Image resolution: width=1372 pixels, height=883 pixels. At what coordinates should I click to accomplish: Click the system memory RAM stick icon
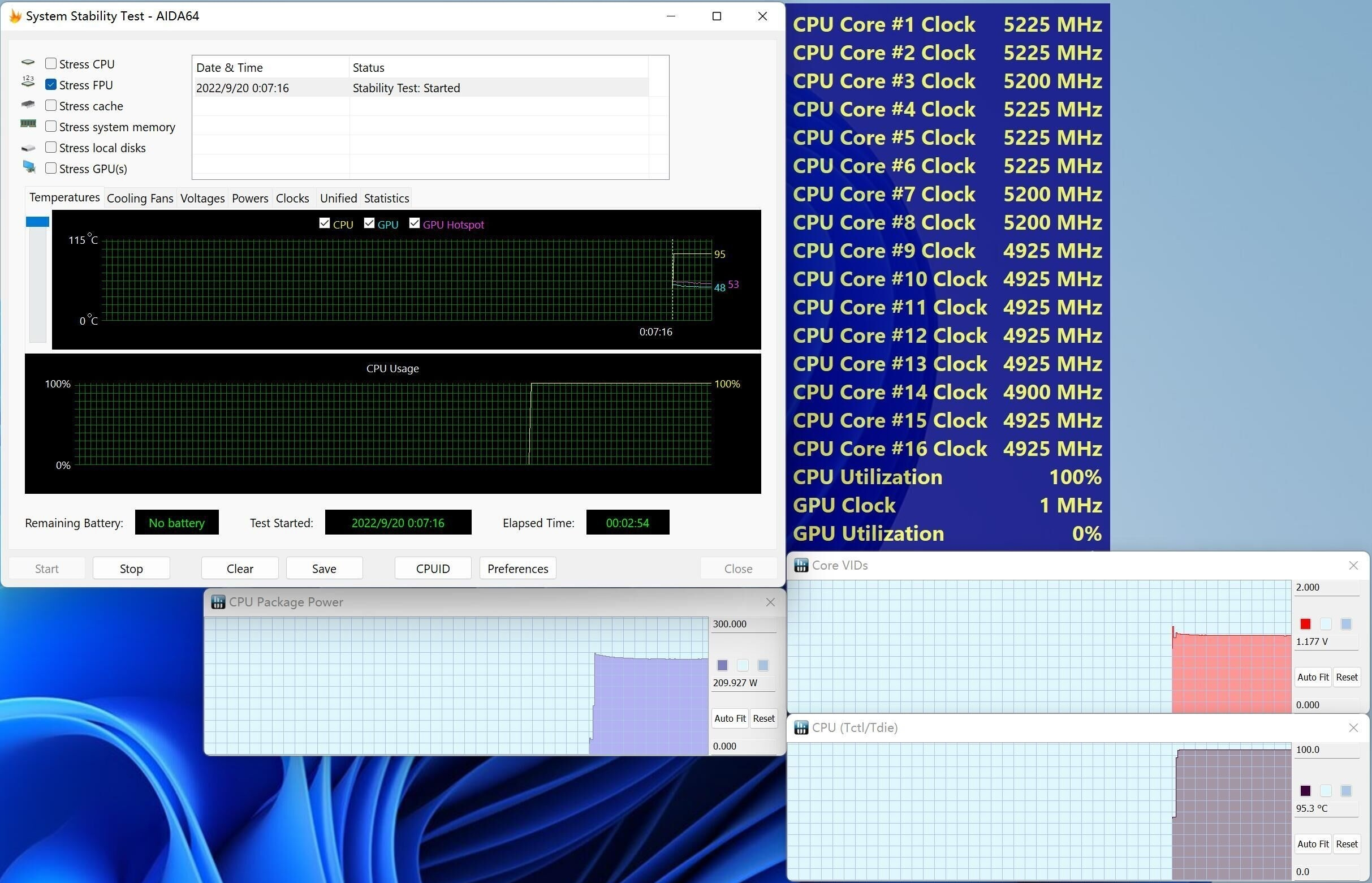[28, 124]
